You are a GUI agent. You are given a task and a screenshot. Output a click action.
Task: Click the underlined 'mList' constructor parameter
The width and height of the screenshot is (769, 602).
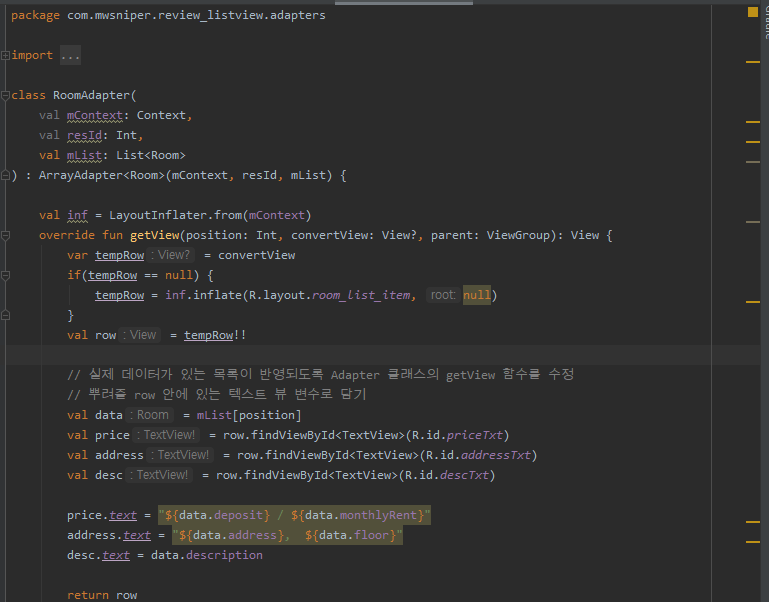(84, 156)
